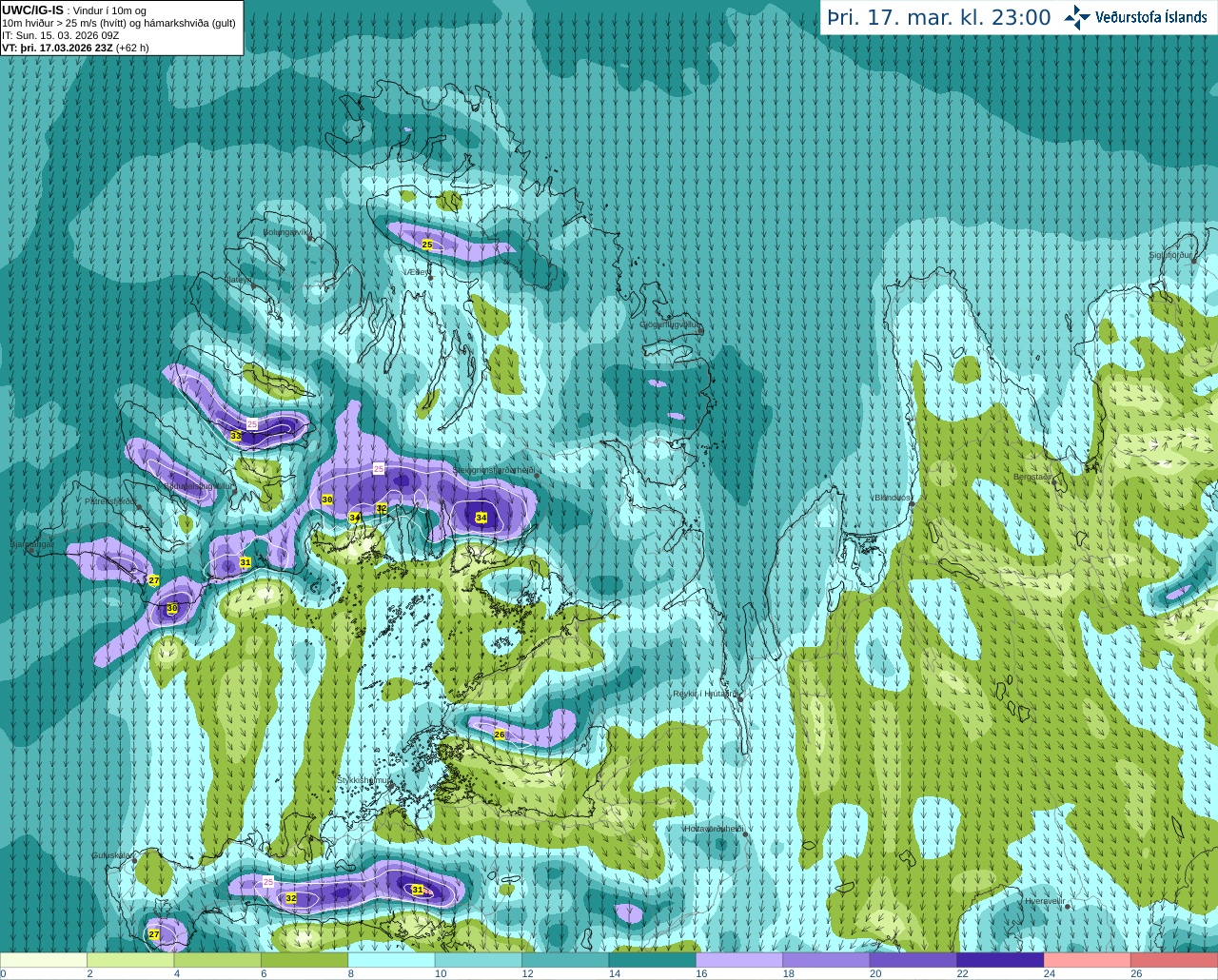Screen dimensions: 1218x980
Task: Click the yellow 27 gust marker near Bjargtangar
Action: point(154,579)
